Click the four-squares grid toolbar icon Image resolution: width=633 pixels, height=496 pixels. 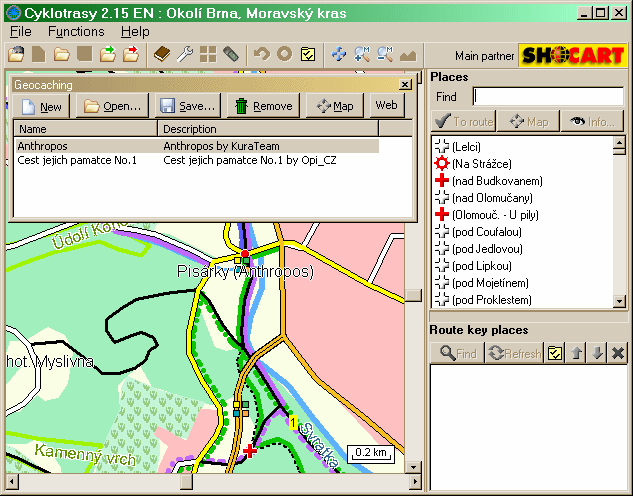208,54
